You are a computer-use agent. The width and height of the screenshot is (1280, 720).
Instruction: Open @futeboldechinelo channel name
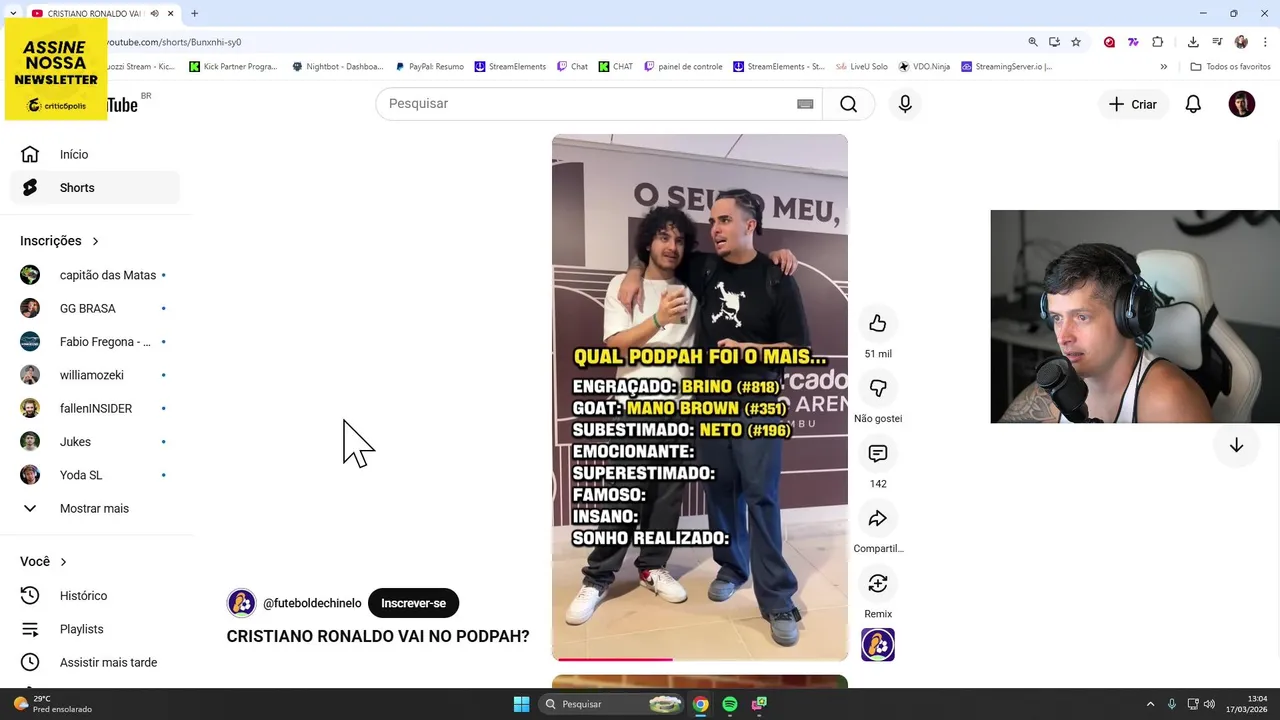click(x=312, y=603)
